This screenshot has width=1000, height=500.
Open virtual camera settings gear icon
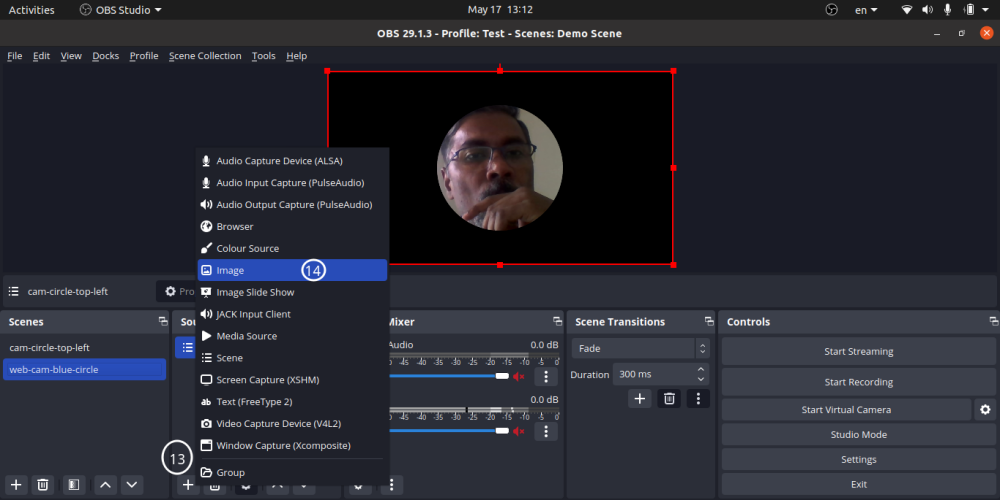[985, 409]
